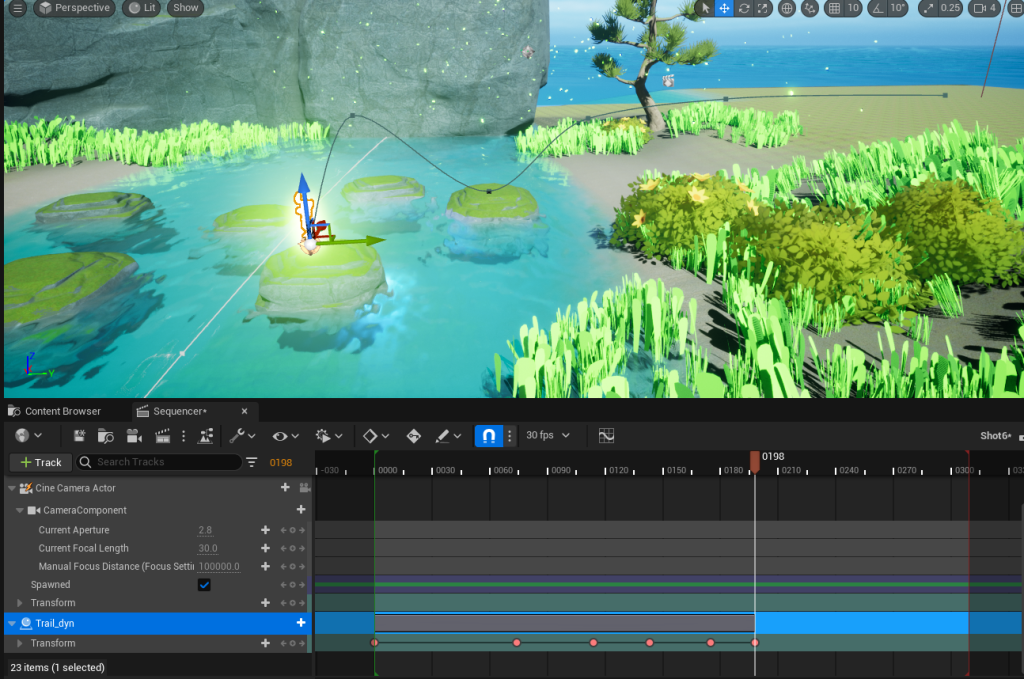The height and width of the screenshot is (679, 1024).
Task: Uncheck the Spawned checkbox
Action: pos(204,585)
